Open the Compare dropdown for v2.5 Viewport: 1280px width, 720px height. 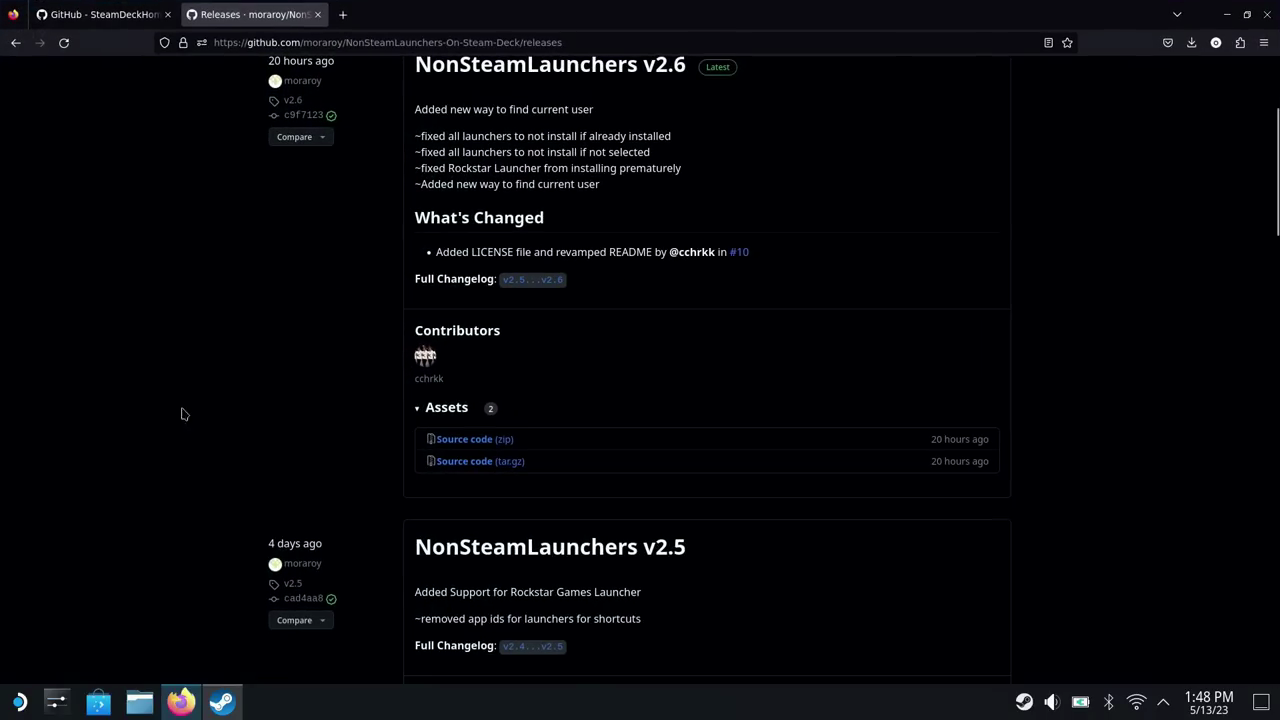[301, 620]
